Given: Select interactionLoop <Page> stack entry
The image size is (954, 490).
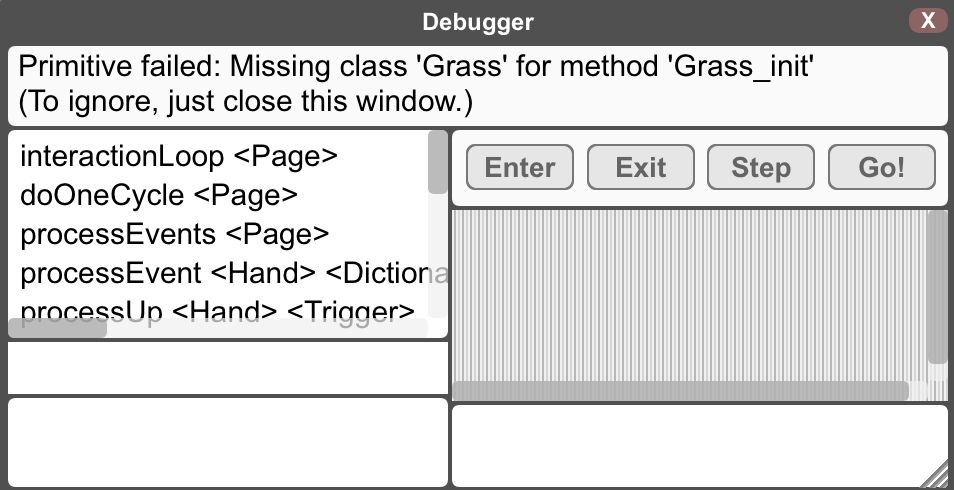Looking at the screenshot, I should coord(179,156).
